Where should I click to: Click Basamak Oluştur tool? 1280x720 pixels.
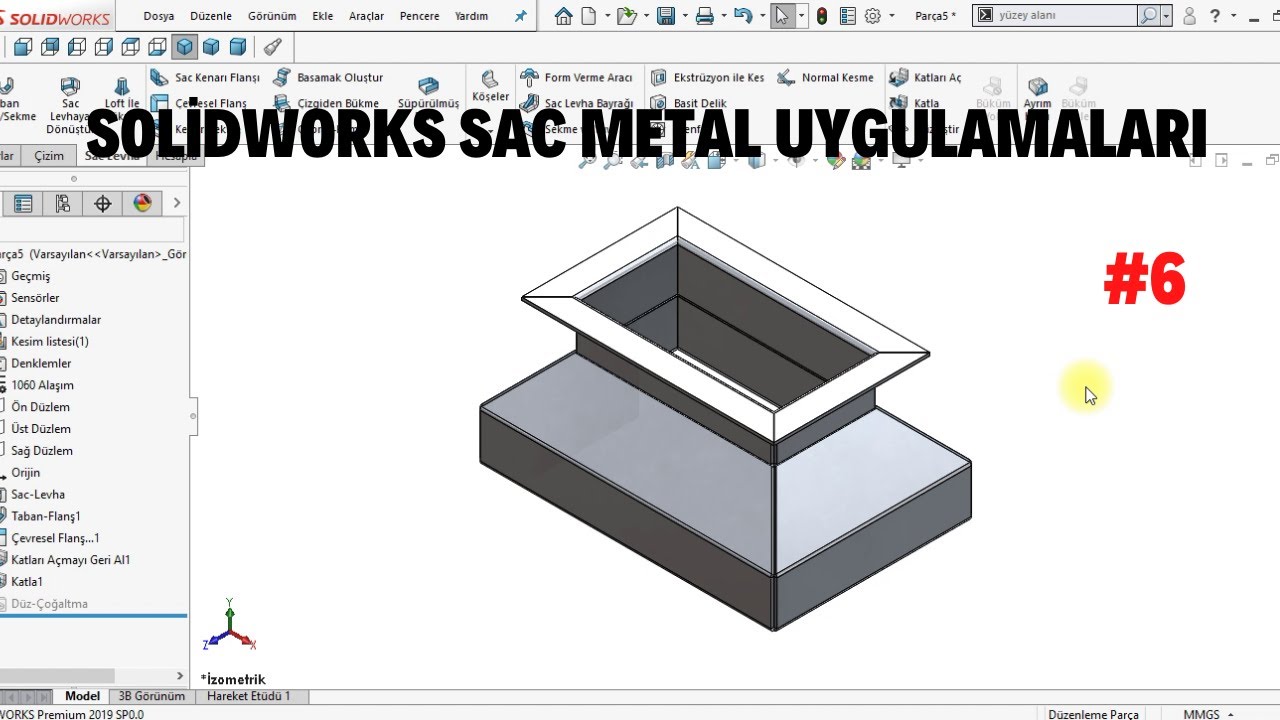coord(328,77)
